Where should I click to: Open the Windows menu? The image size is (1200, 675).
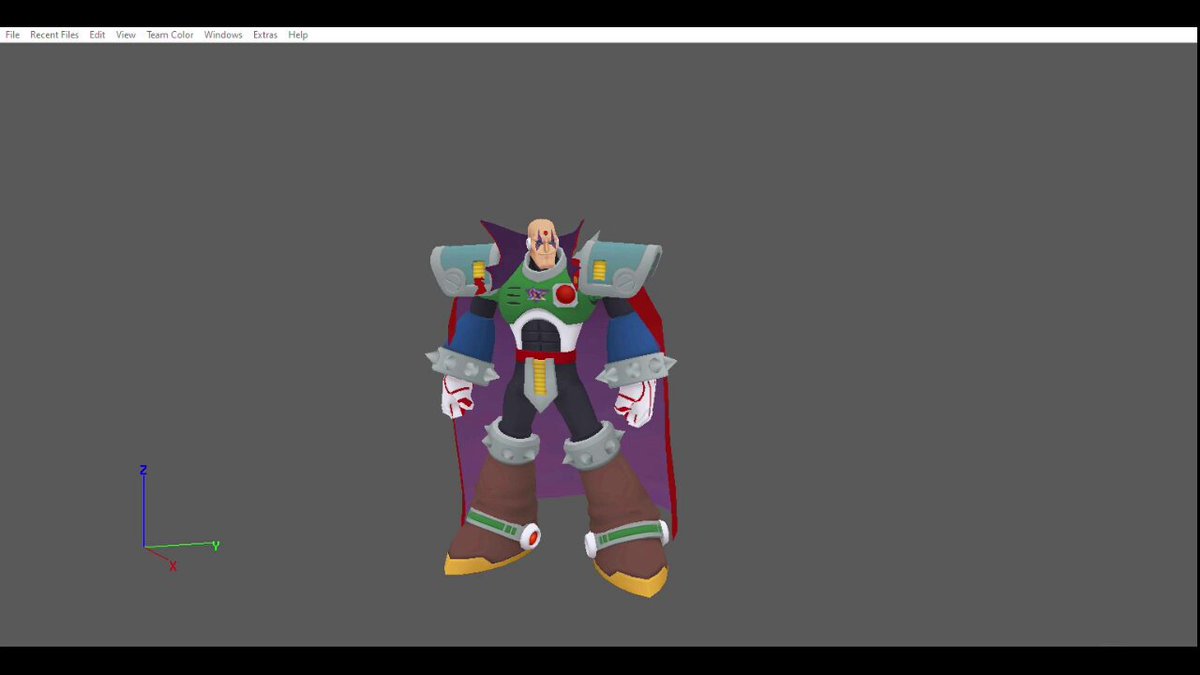pyautogui.click(x=223, y=35)
